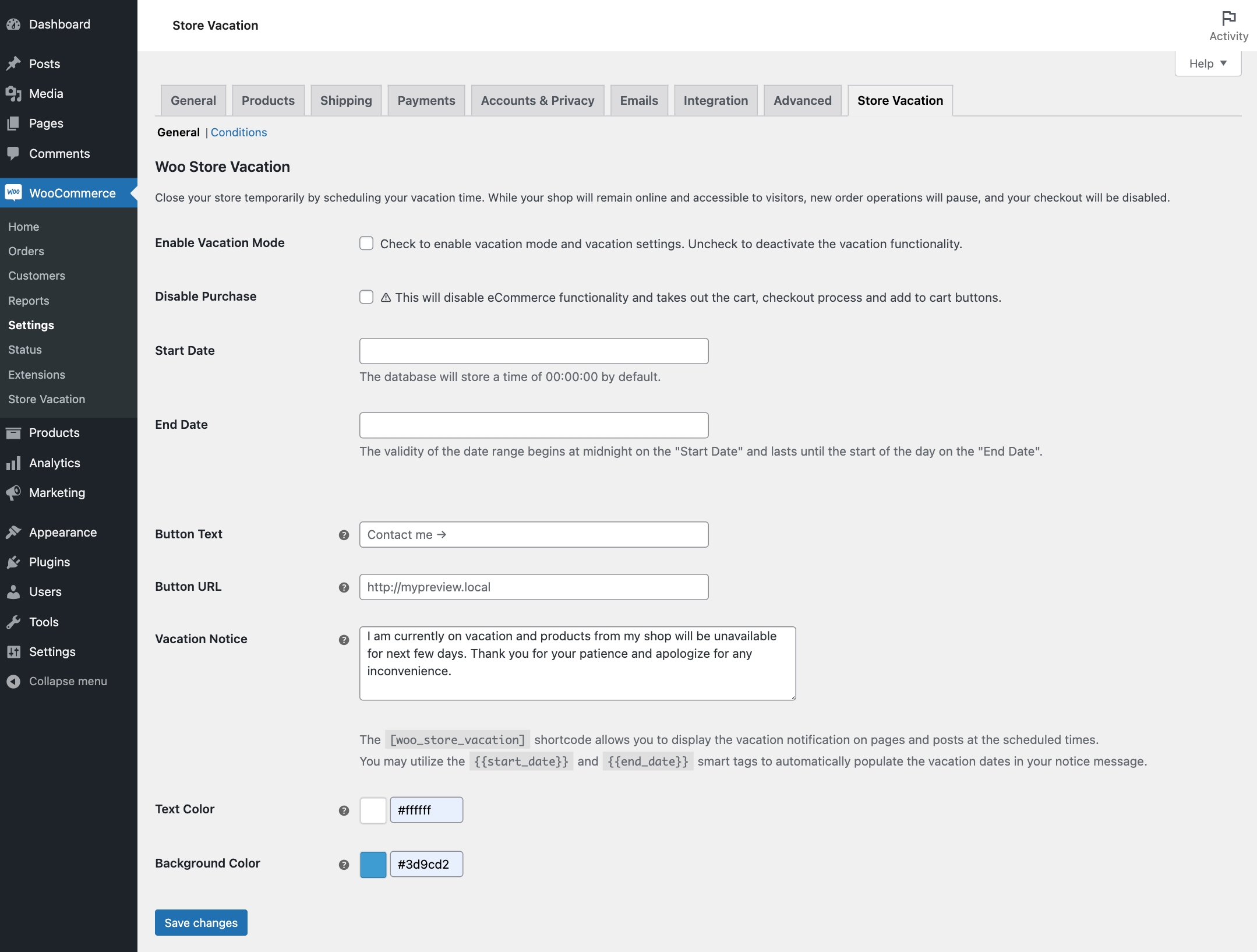1257x952 pixels.
Task: Click the Appearance paintbrush icon
Action: (13, 532)
